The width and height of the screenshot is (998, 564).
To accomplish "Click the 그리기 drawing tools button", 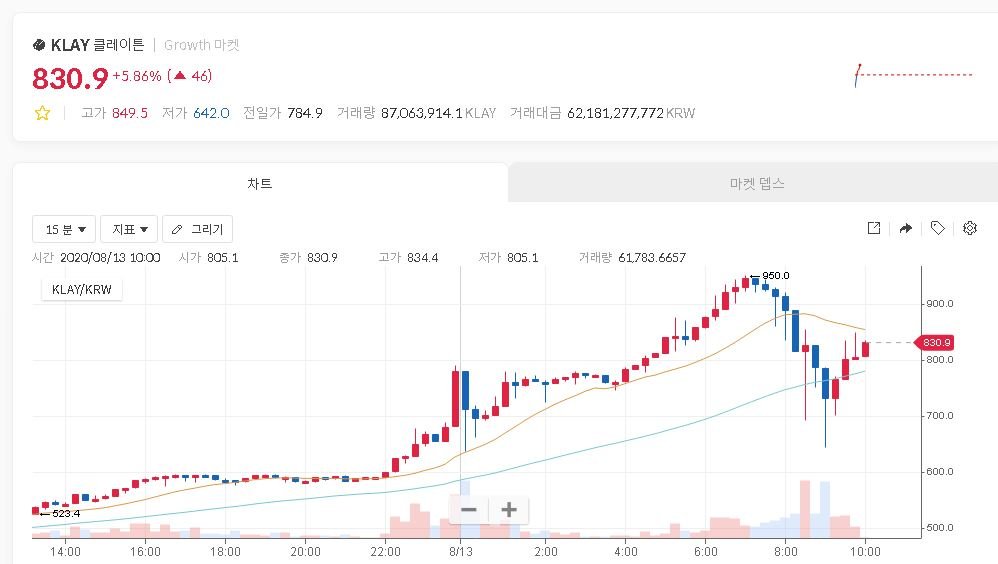I will pos(197,229).
